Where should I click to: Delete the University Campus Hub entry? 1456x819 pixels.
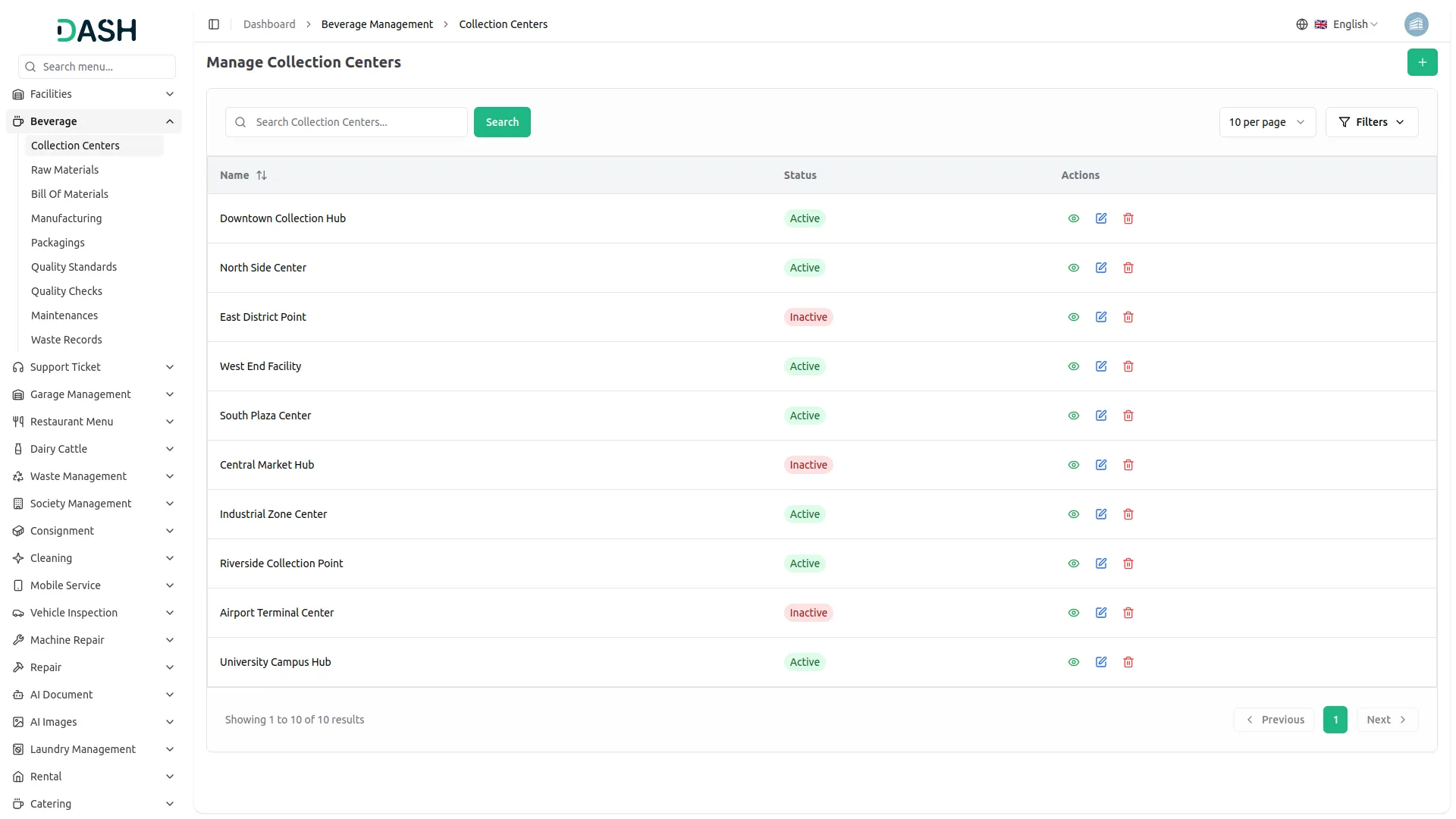click(1128, 662)
